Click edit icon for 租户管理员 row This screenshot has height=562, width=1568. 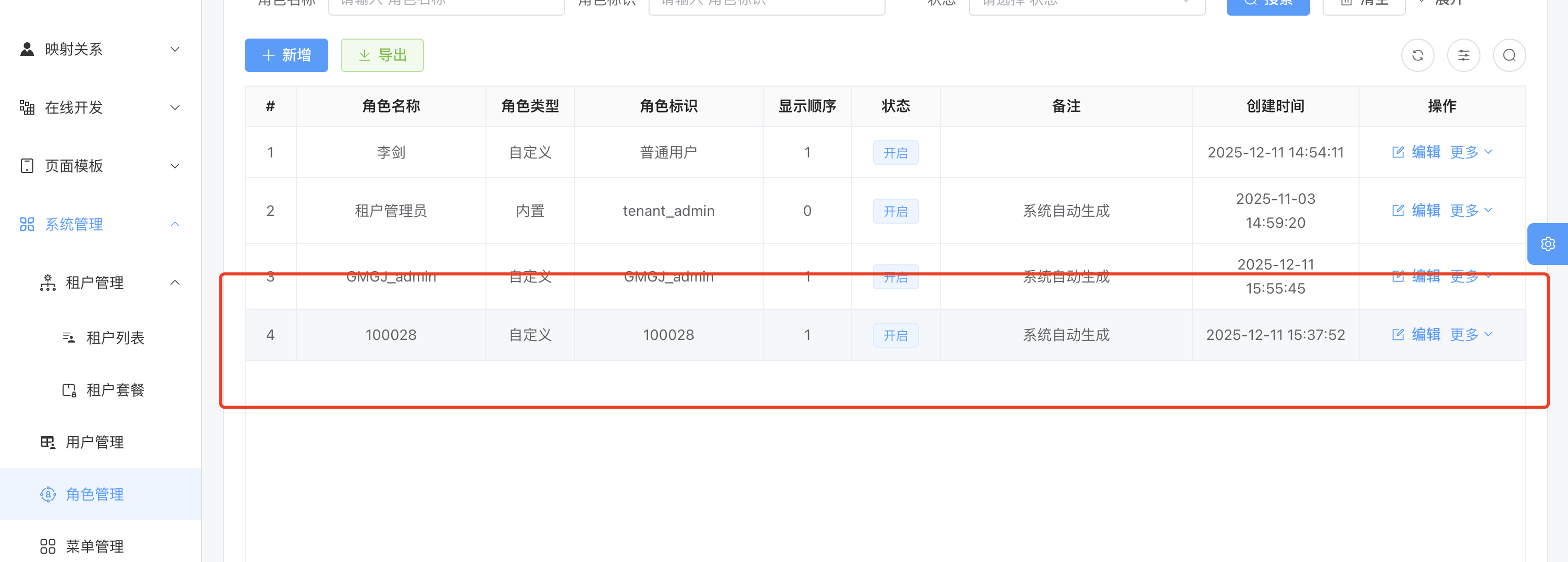coord(1398,211)
